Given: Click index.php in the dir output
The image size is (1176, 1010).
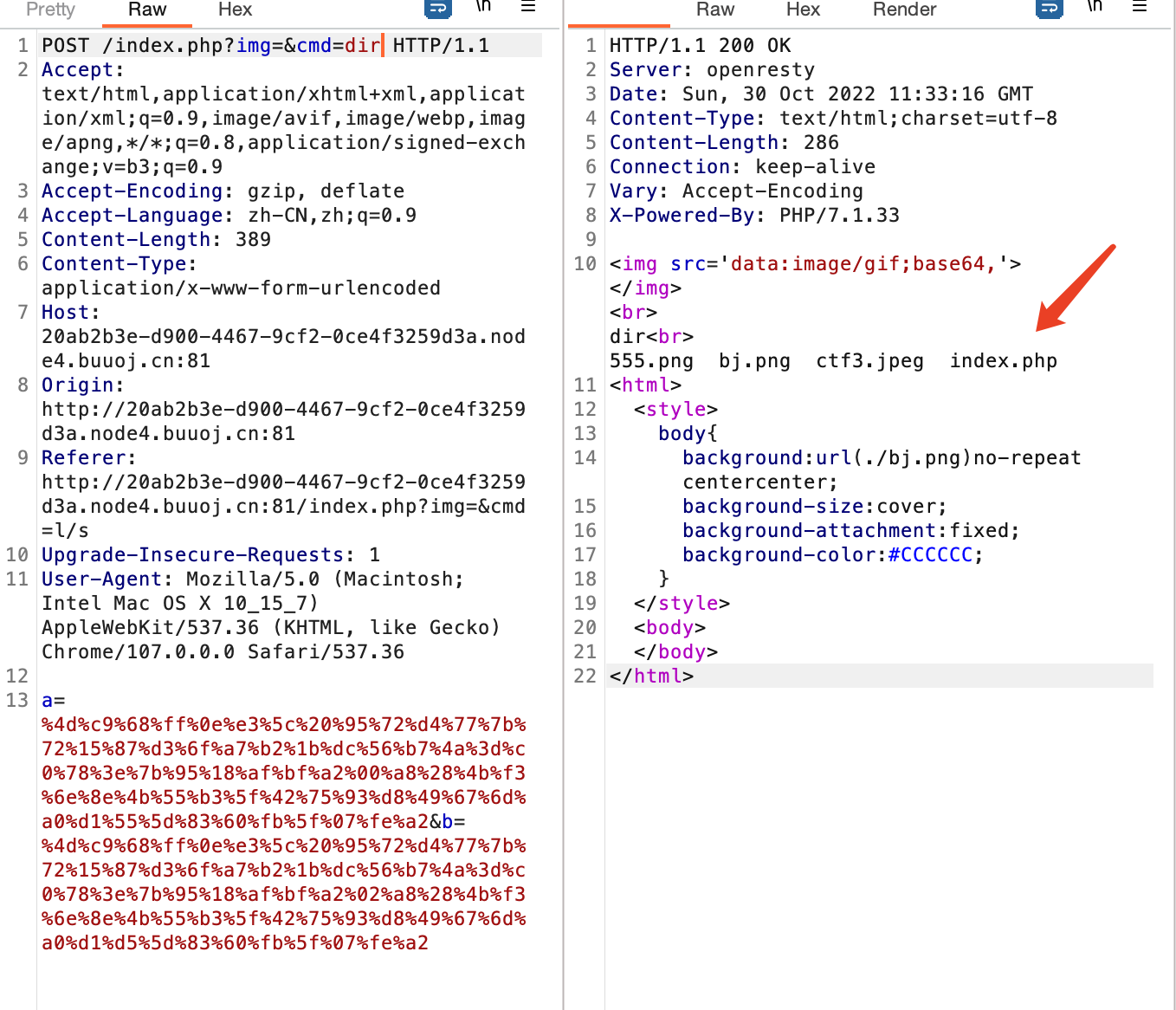Looking at the screenshot, I should pyautogui.click(x=1003, y=360).
